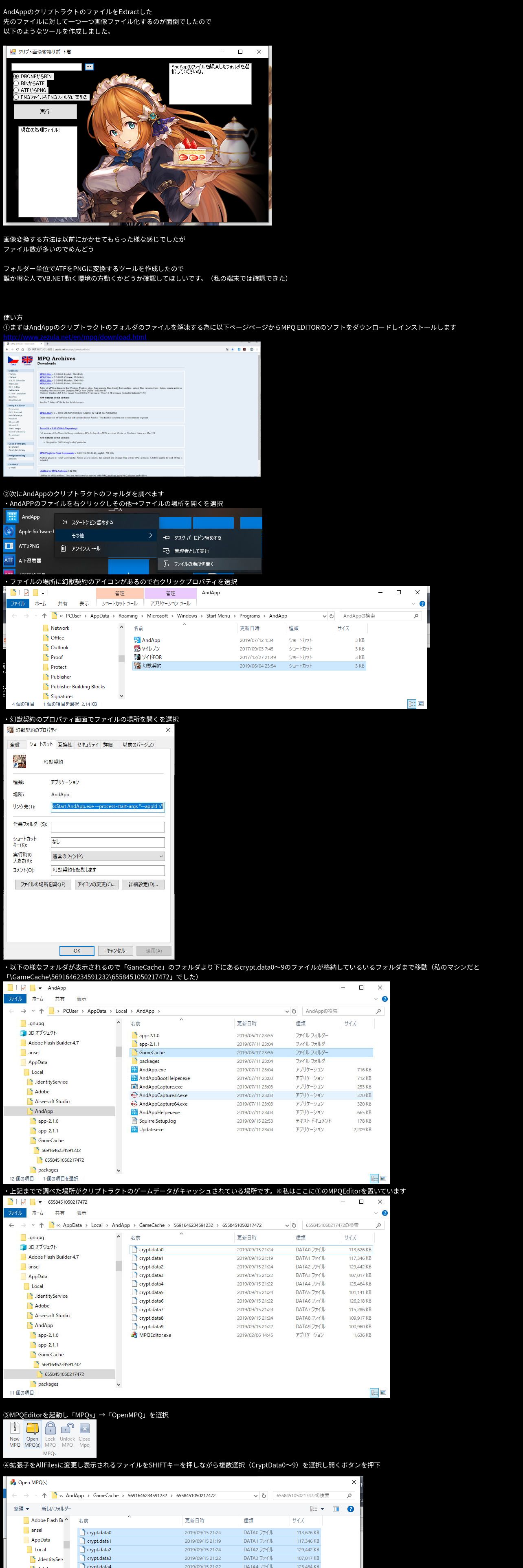
Task: Click 新しいフォルダー in the Open MPQ(s) dialog
Action: click(56, 1509)
